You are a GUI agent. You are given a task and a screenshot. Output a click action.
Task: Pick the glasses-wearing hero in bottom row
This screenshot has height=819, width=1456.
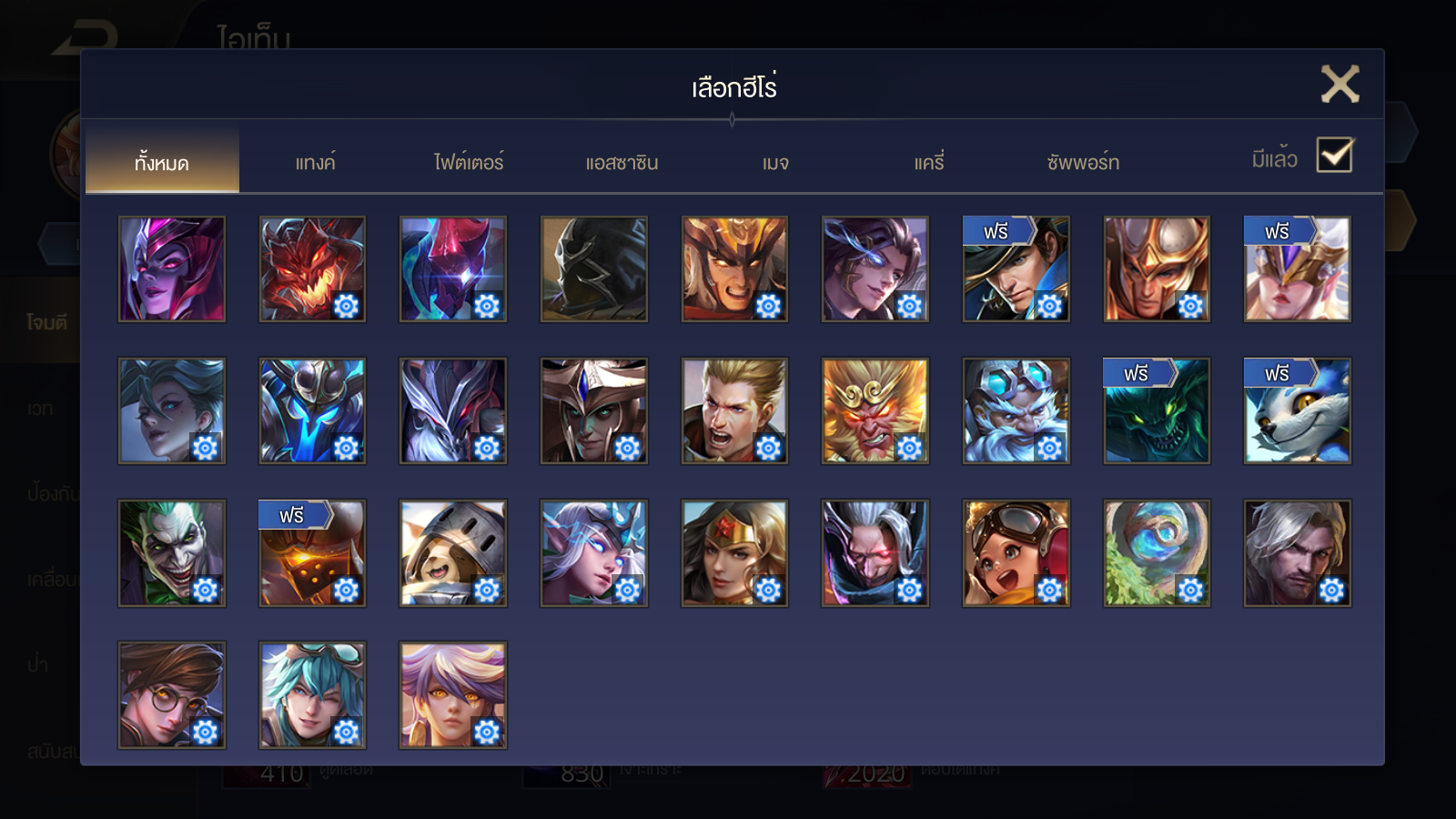172,694
